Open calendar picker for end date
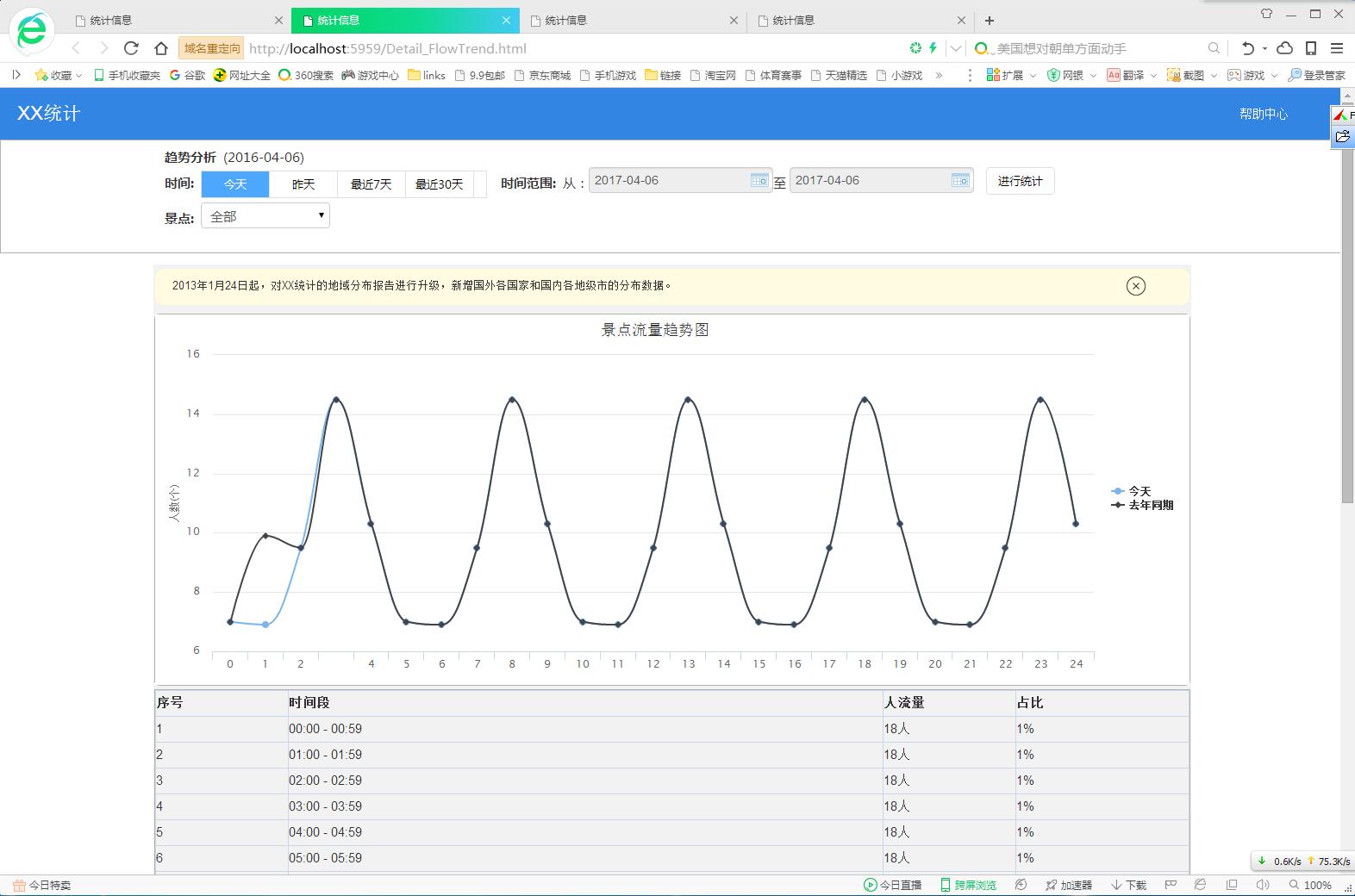This screenshot has width=1355, height=896. pyautogui.click(x=960, y=180)
